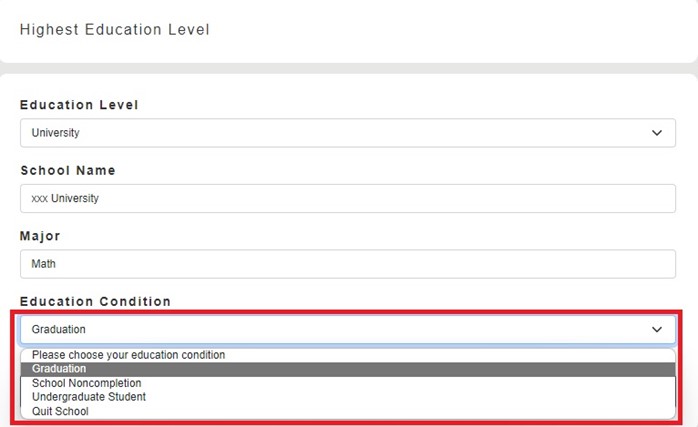Click the 'Math' text in Major field
Image resolution: width=698 pixels, height=427 pixels.
click(x=43, y=264)
